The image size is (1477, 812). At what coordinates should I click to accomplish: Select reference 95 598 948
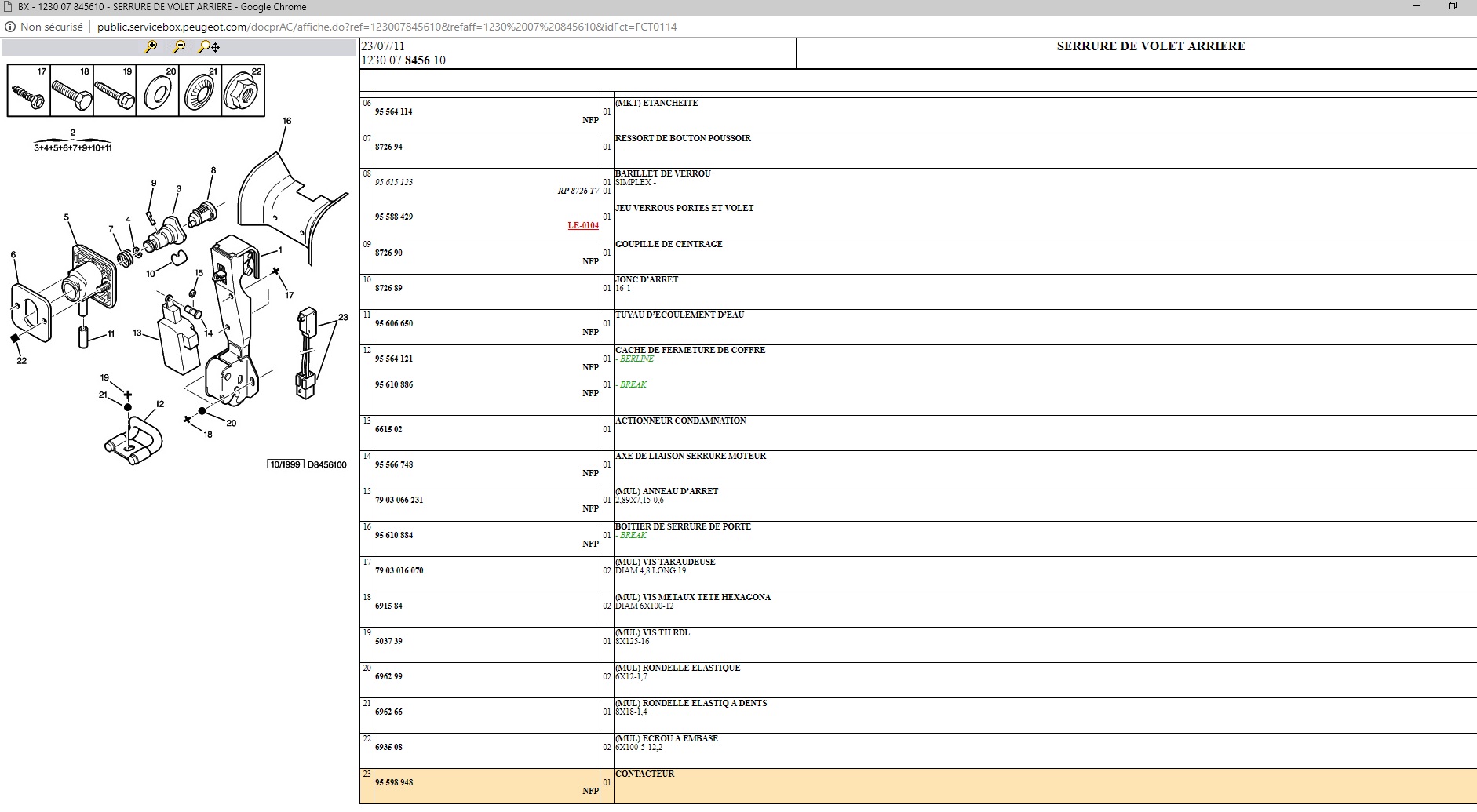(394, 782)
